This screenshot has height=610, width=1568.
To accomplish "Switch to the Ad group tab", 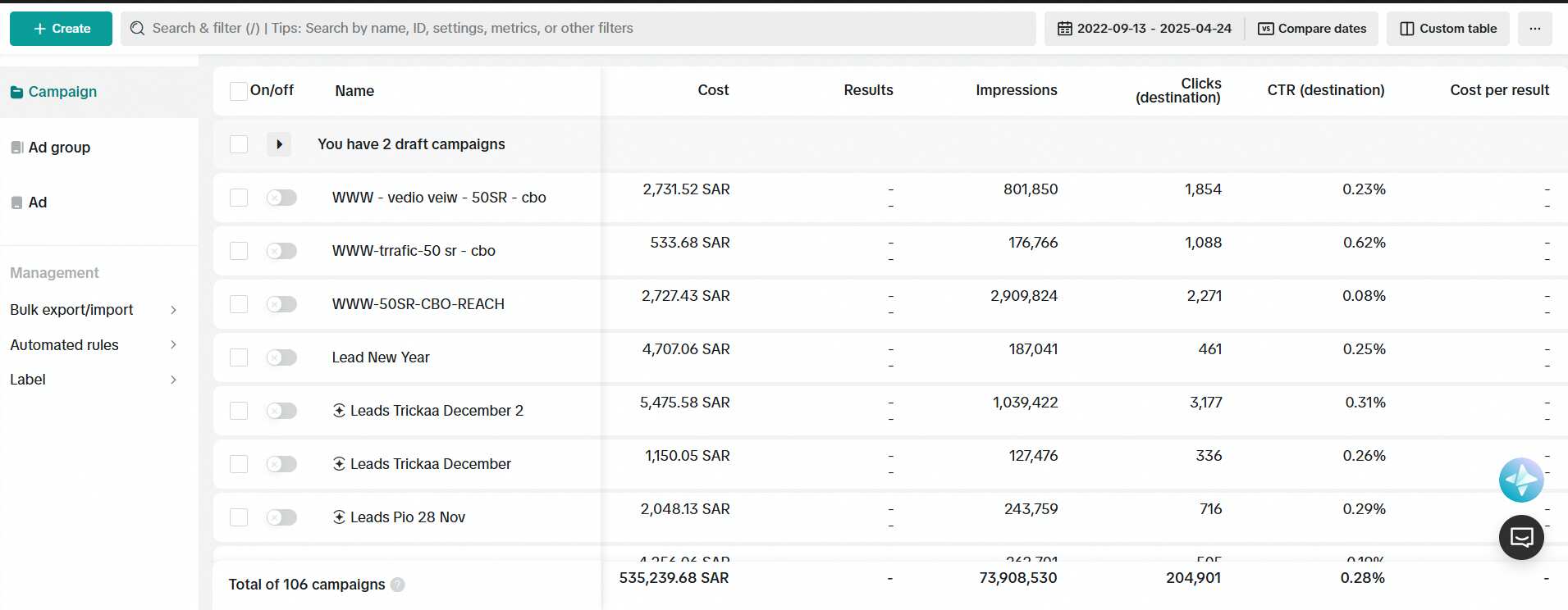I will point(59,148).
